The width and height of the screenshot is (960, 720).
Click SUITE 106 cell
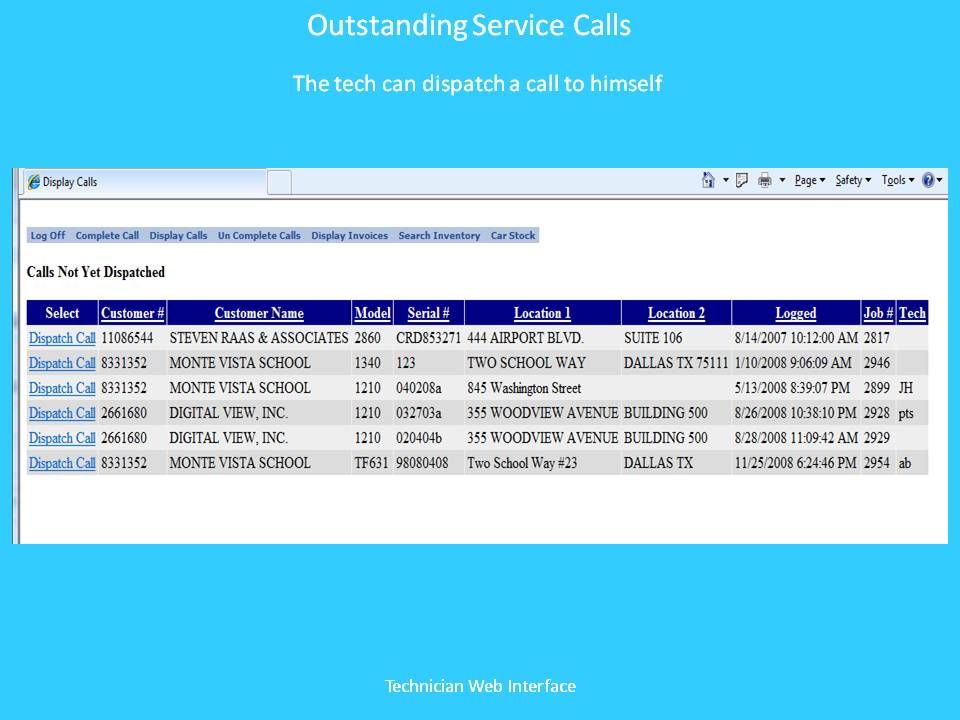[x=653, y=338]
